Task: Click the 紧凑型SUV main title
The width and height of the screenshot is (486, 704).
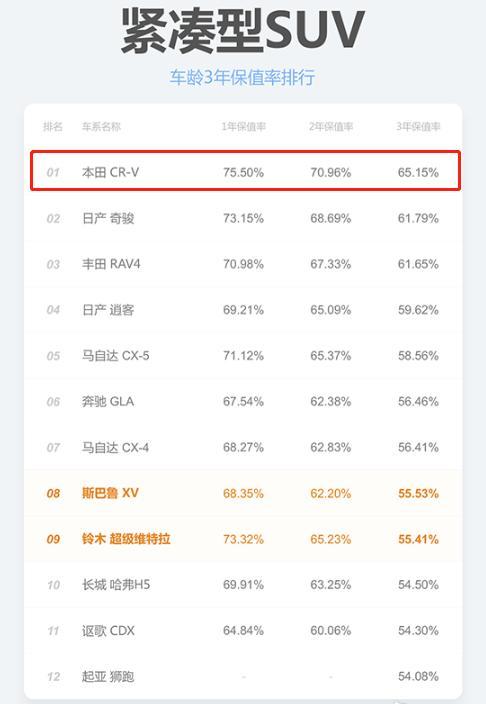Action: [x=243, y=31]
